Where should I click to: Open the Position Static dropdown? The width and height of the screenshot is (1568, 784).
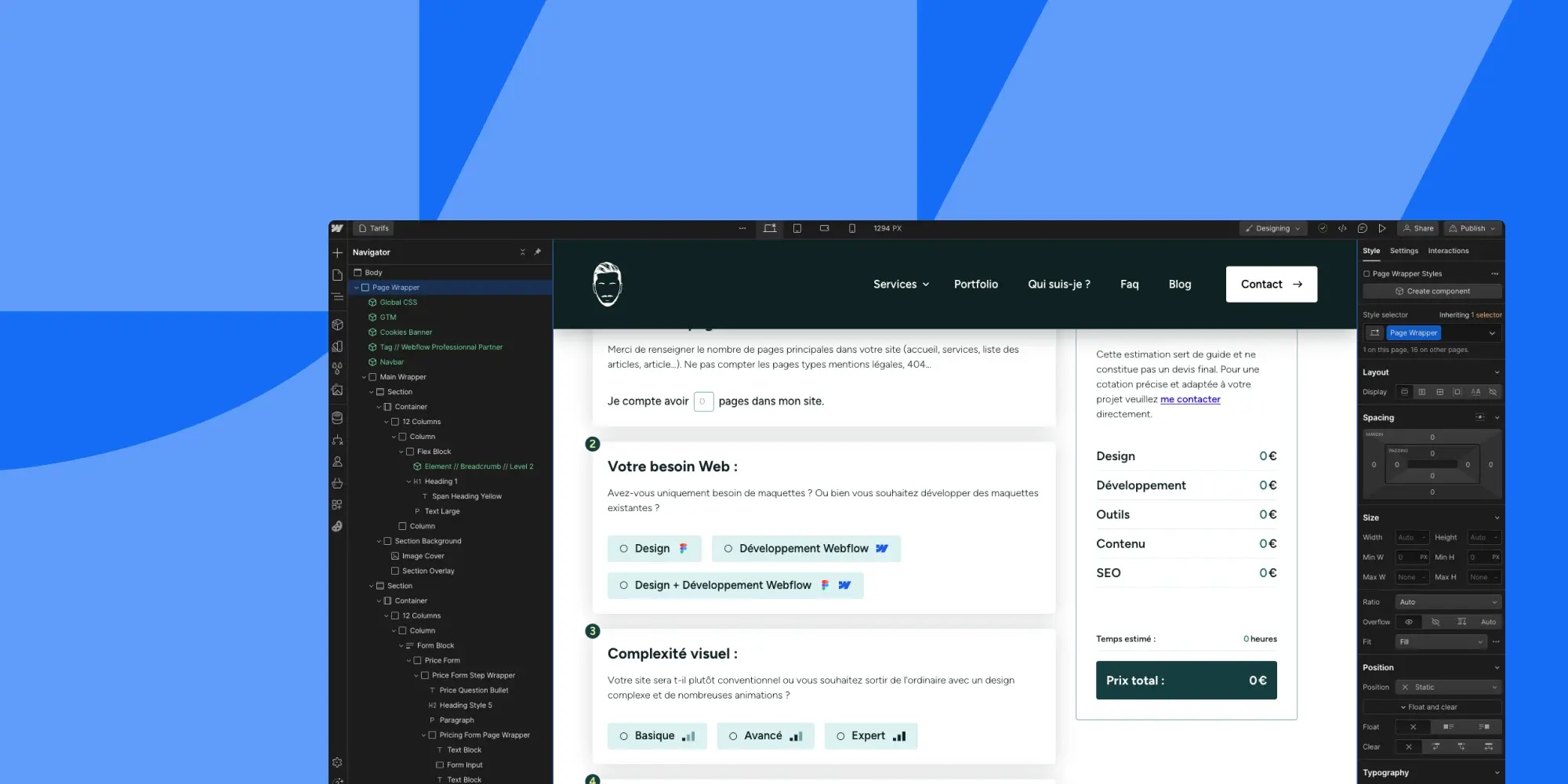(x=1447, y=687)
